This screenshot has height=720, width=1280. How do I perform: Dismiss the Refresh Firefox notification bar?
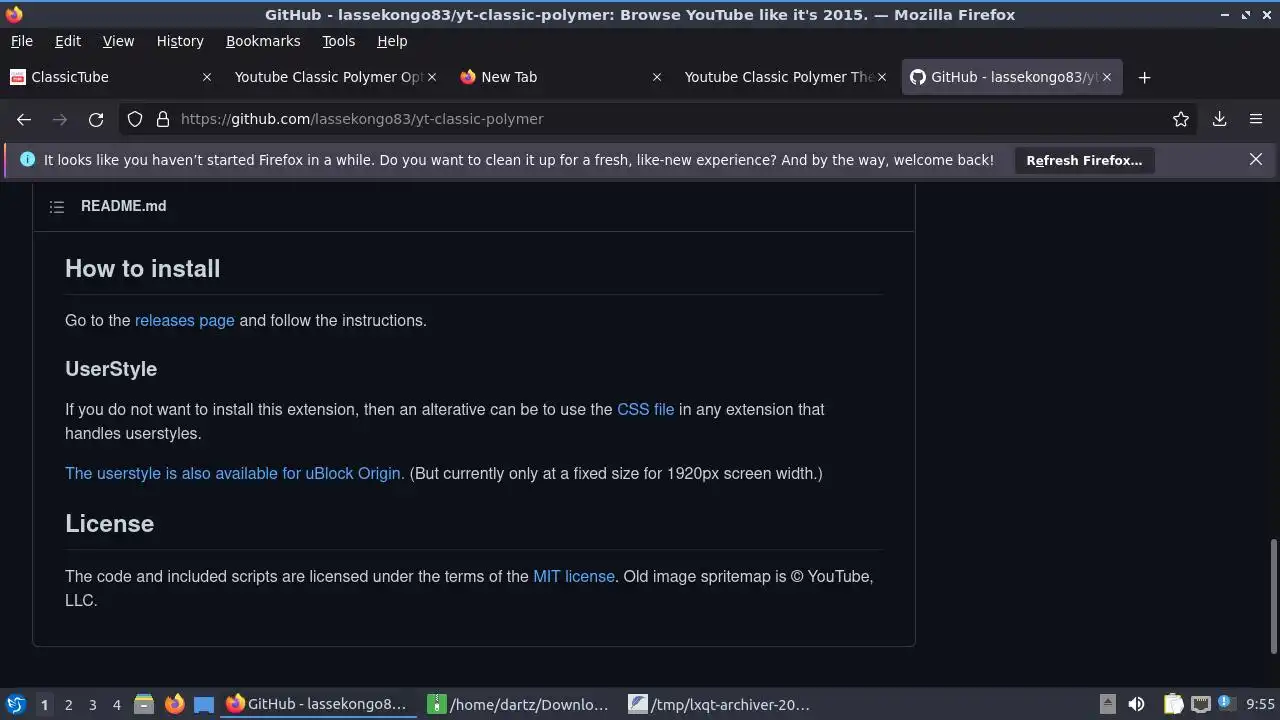(x=1256, y=160)
